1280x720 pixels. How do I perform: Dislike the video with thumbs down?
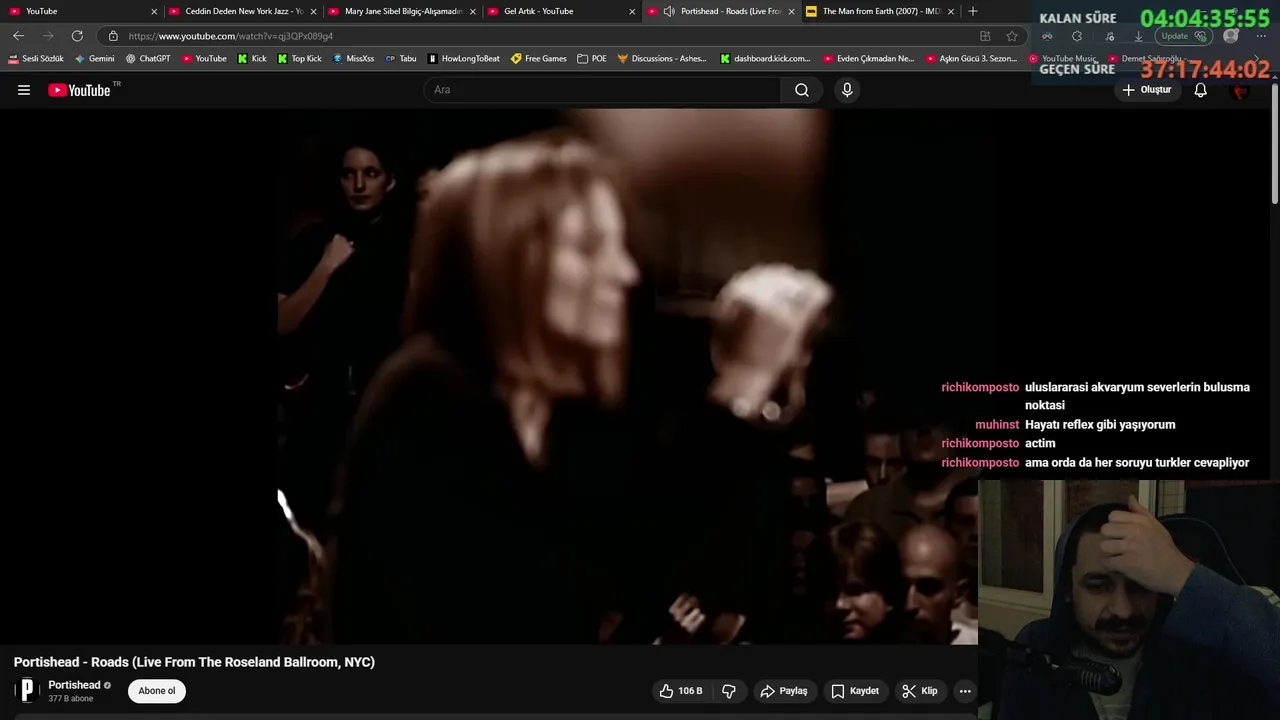pyautogui.click(x=729, y=691)
